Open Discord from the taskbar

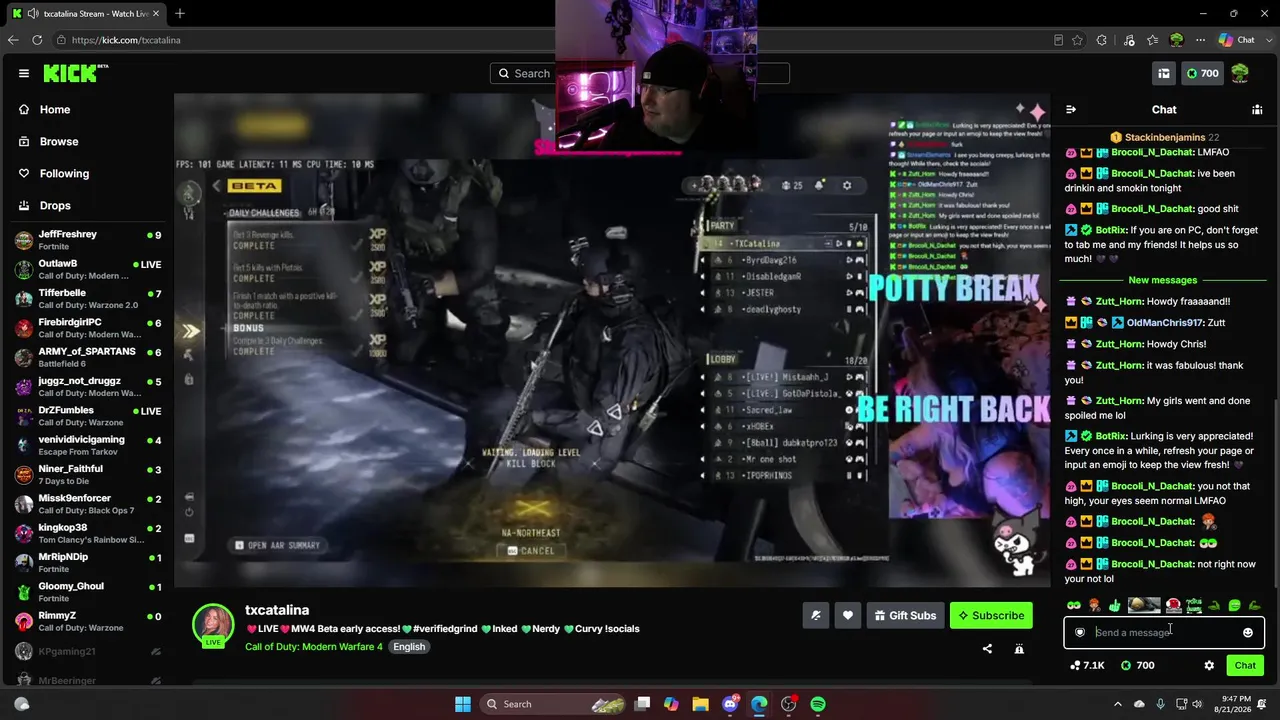(730, 704)
